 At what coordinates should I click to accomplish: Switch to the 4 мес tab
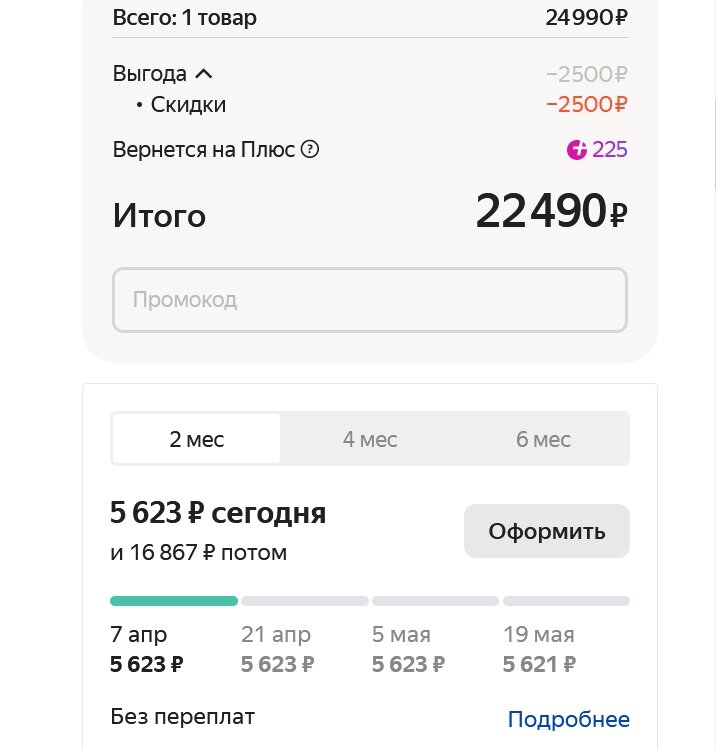click(x=370, y=439)
